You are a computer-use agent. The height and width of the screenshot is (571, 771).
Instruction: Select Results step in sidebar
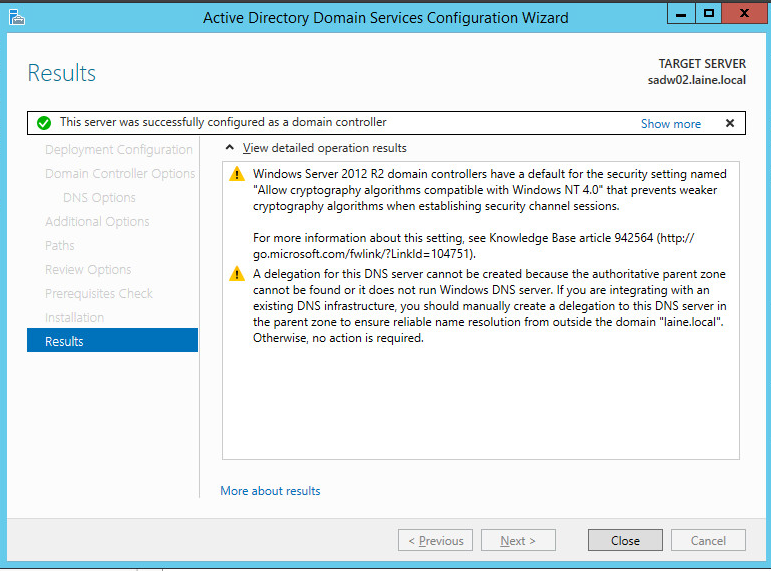(x=113, y=340)
